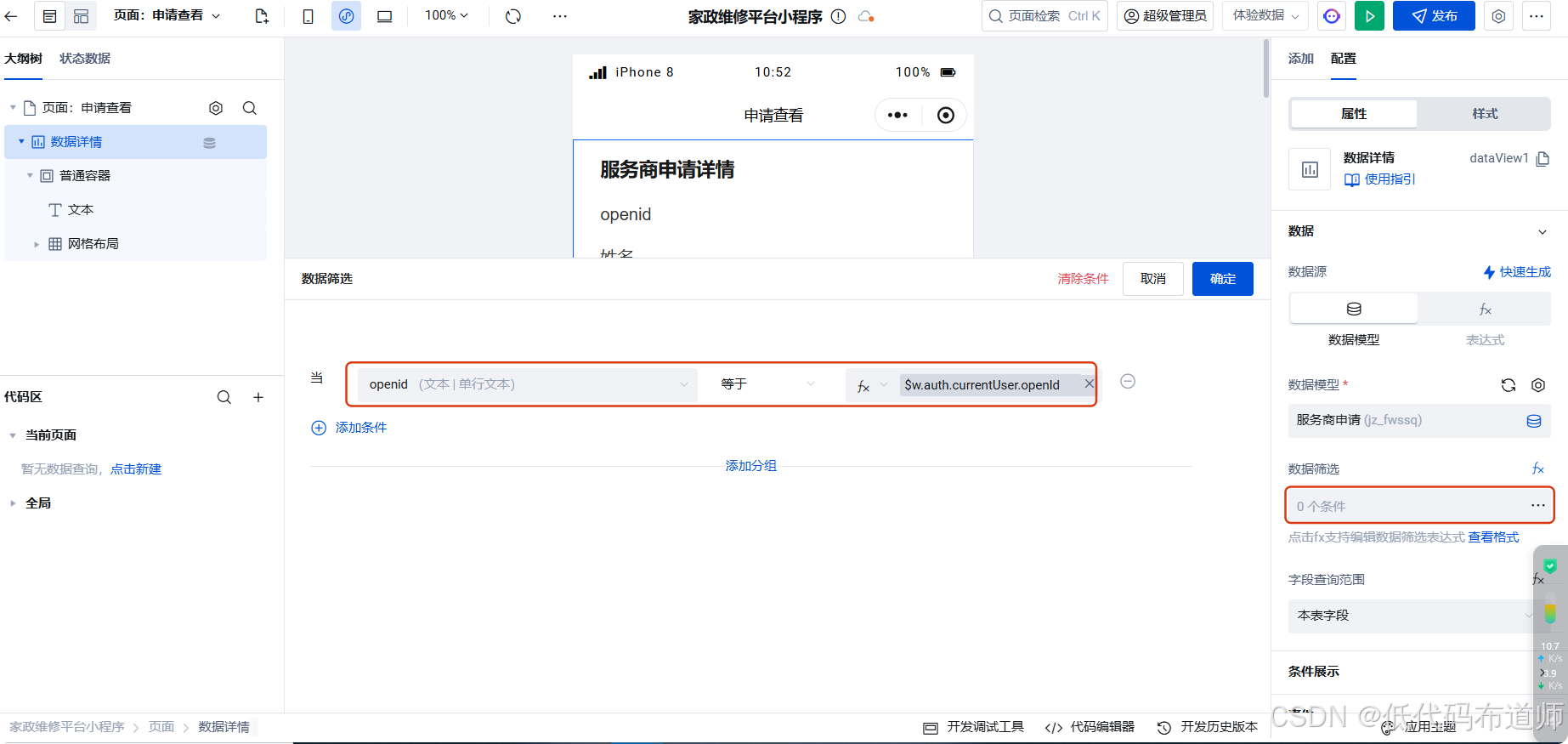
Task: Click the refresh preview icon
Action: tap(513, 16)
